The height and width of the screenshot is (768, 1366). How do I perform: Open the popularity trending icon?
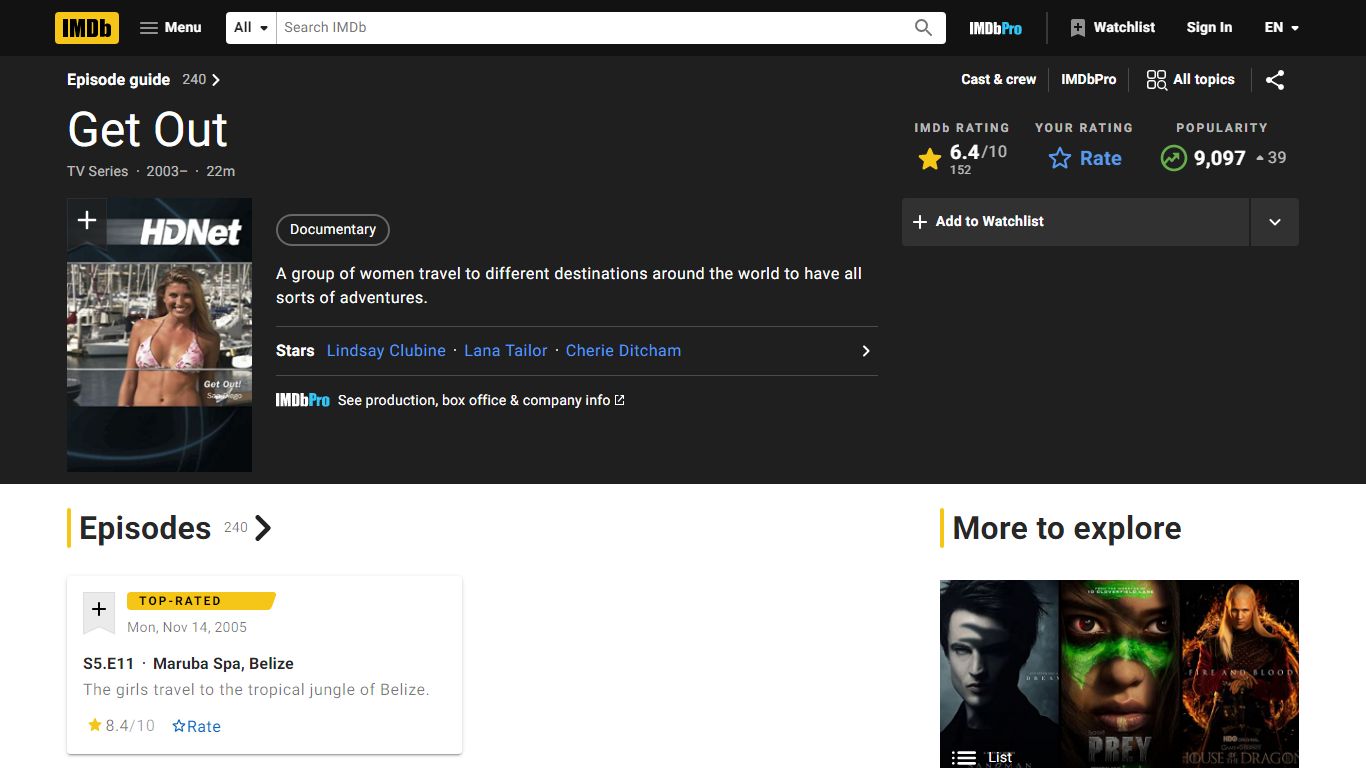pyautogui.click(x=1173, y=158)
